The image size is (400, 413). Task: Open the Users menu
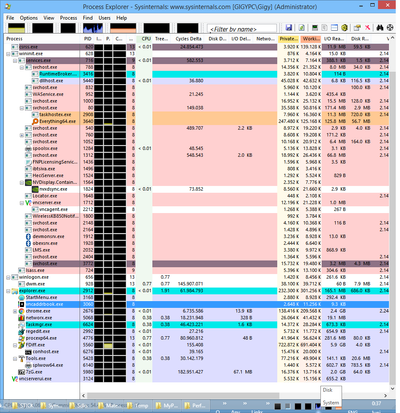tap(104, 18)
